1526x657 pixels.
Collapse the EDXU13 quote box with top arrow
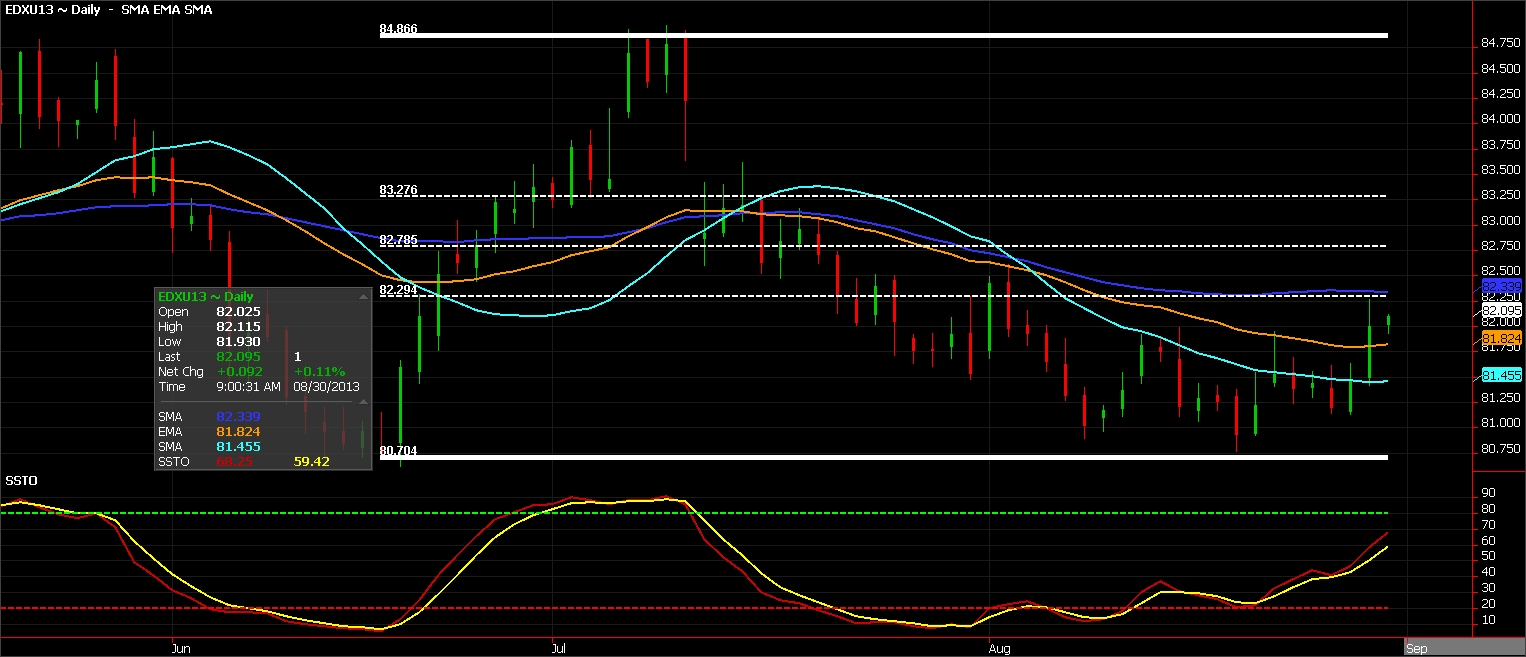pyautogui.click(x=363, y=297)
